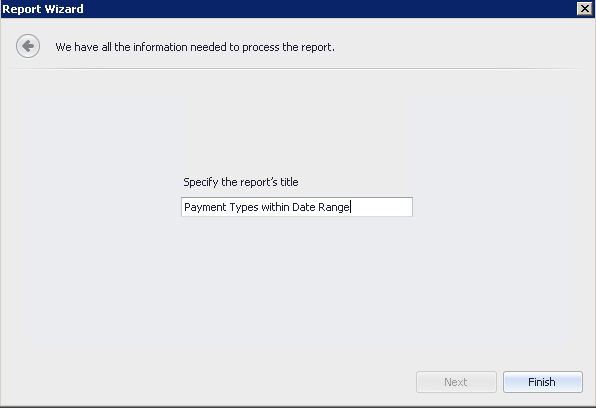Click the empty area after the title text in the field
Viewport: 596px width, 409px height.
381,207
